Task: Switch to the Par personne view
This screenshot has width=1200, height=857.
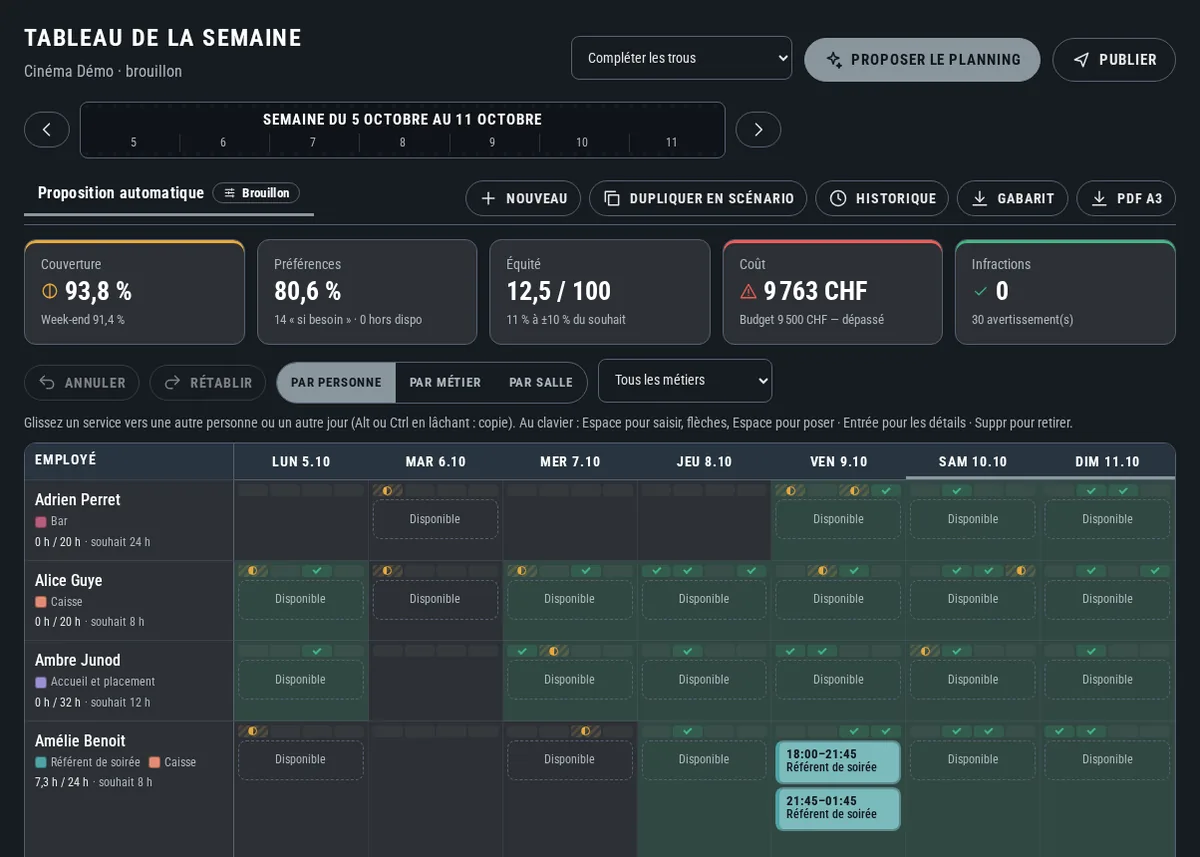Action: (x=336, y=383)
